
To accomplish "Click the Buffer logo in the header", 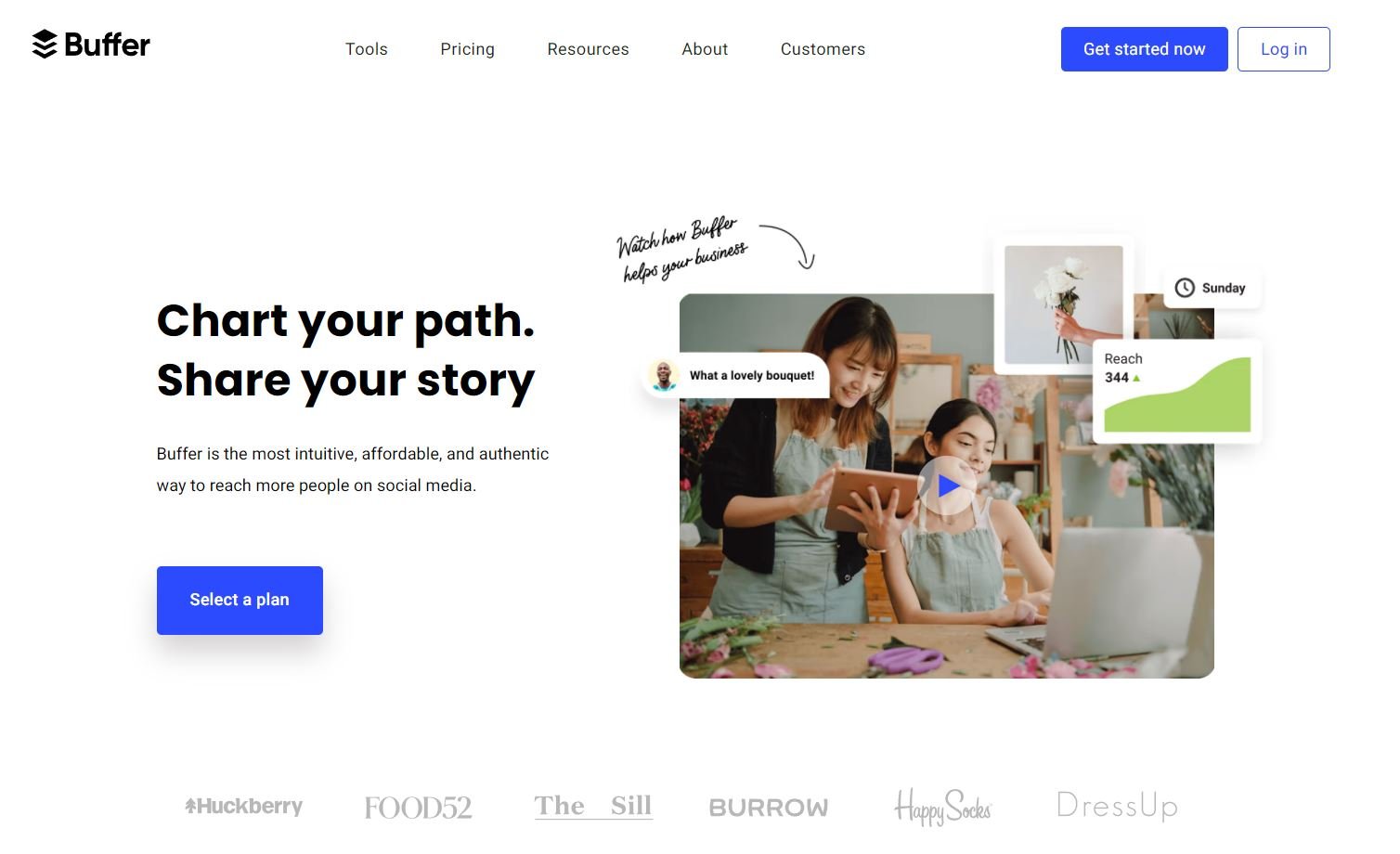I will click(x=90, y=45).
